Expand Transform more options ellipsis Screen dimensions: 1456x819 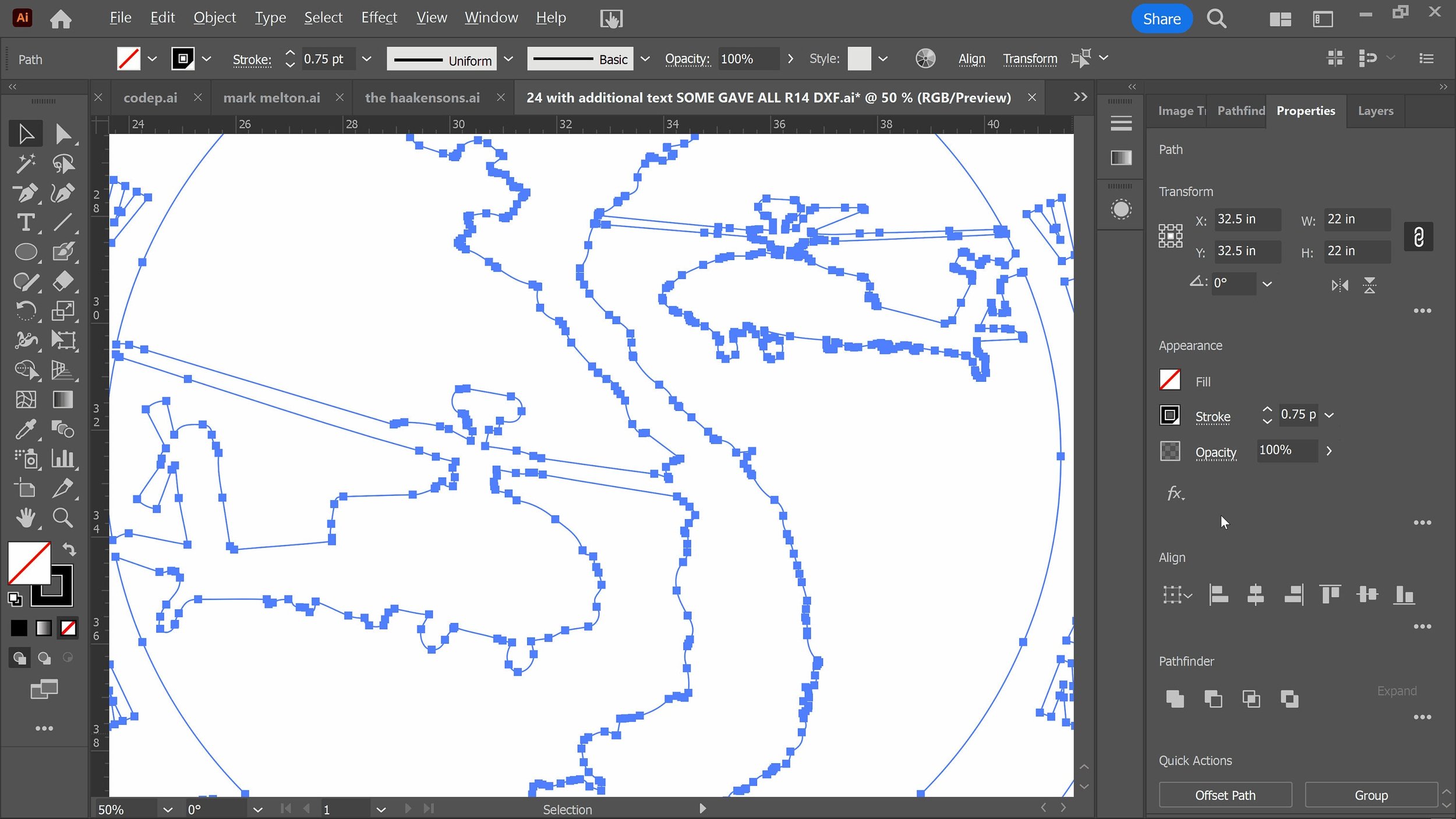coord(1422,311)
